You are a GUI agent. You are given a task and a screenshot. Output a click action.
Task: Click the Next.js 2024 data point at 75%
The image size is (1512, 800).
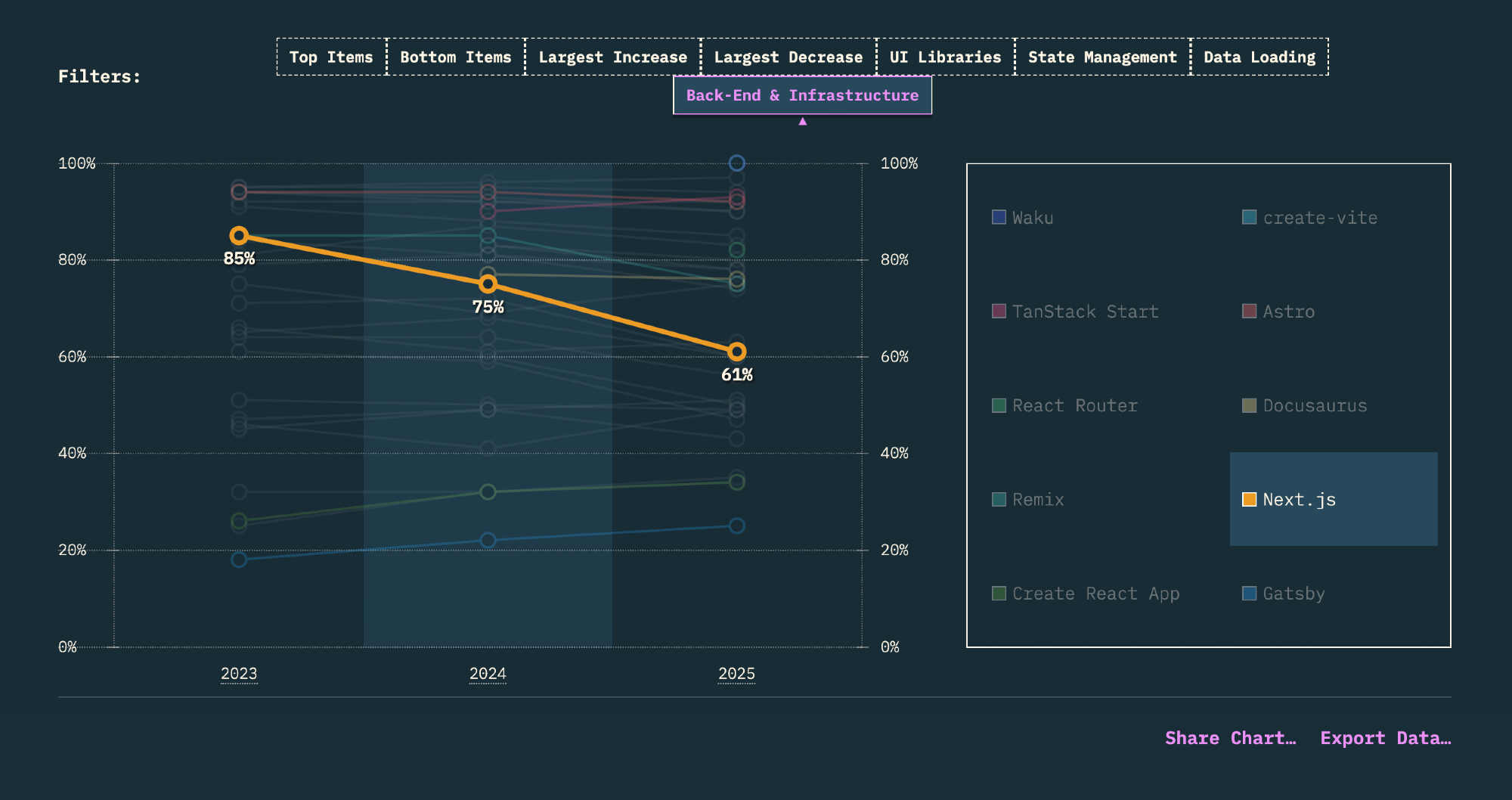click(x=488, y=284)
